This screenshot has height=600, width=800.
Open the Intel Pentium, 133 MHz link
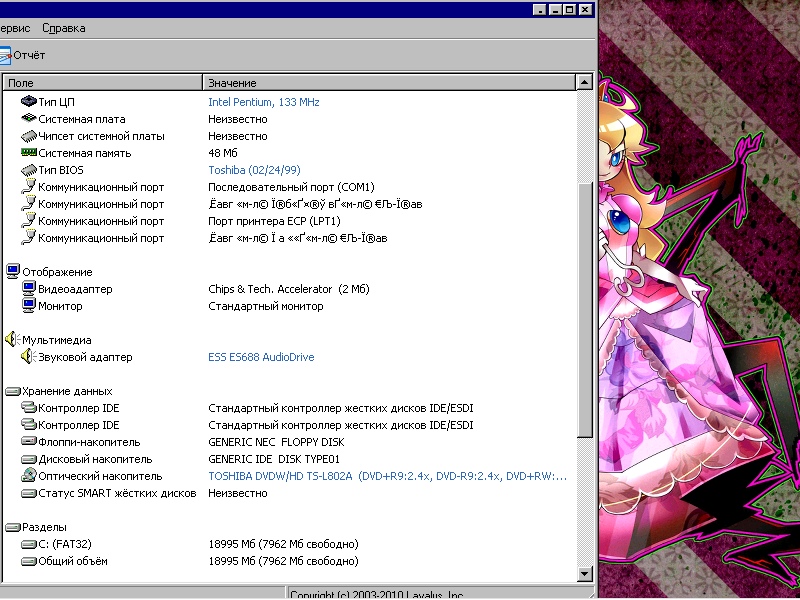click(x=264, y=102)
